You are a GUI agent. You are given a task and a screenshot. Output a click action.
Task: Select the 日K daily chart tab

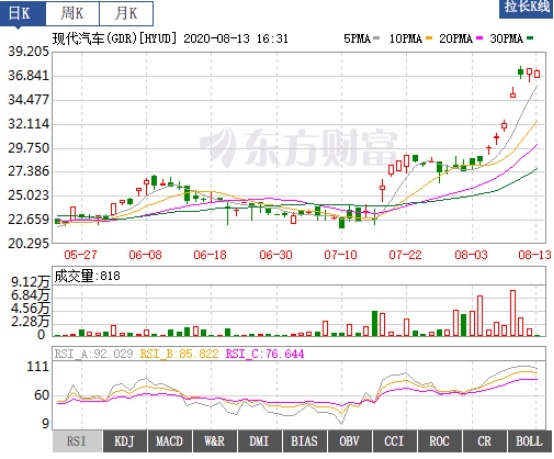pyautogui.click(x=23, y=13)
